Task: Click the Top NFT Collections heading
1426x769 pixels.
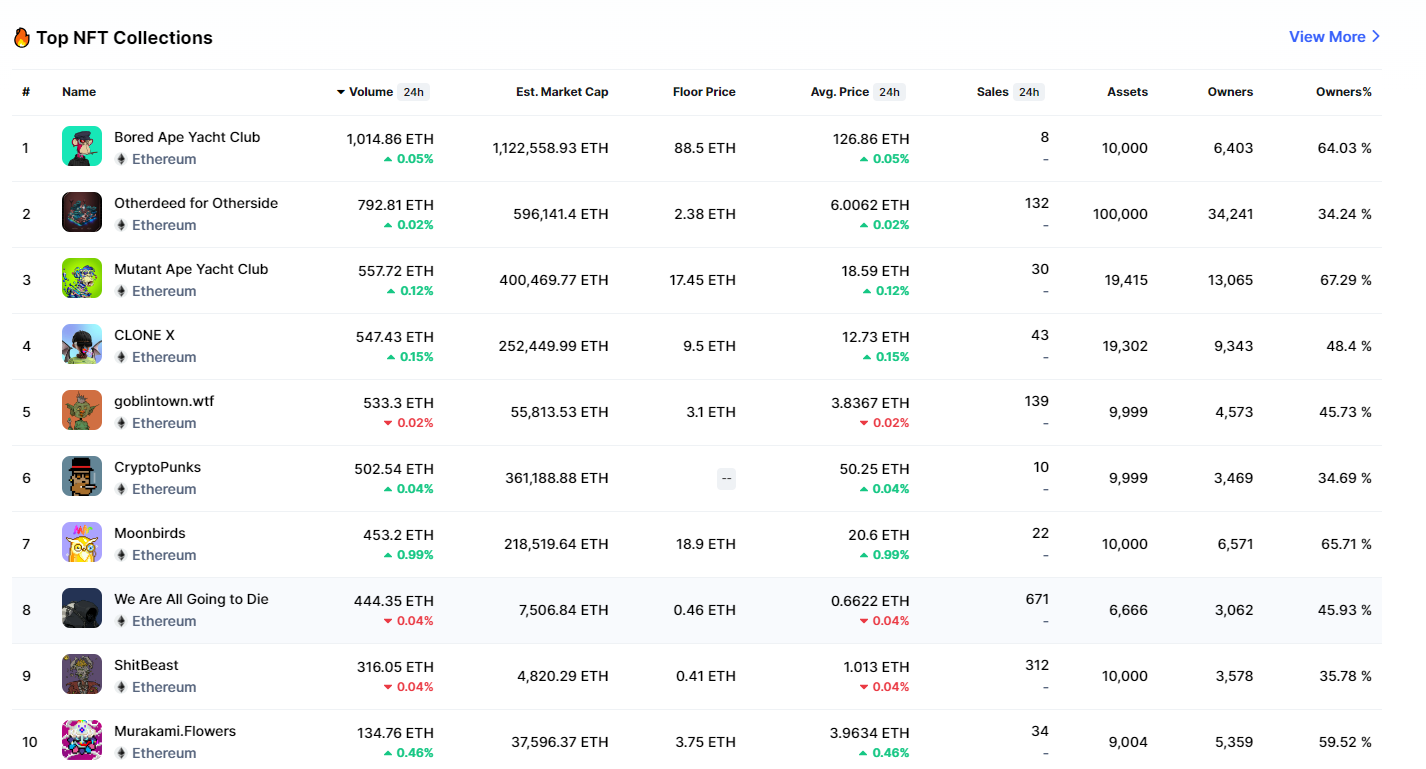Action: pyautogui.click(x=124, y=38)
